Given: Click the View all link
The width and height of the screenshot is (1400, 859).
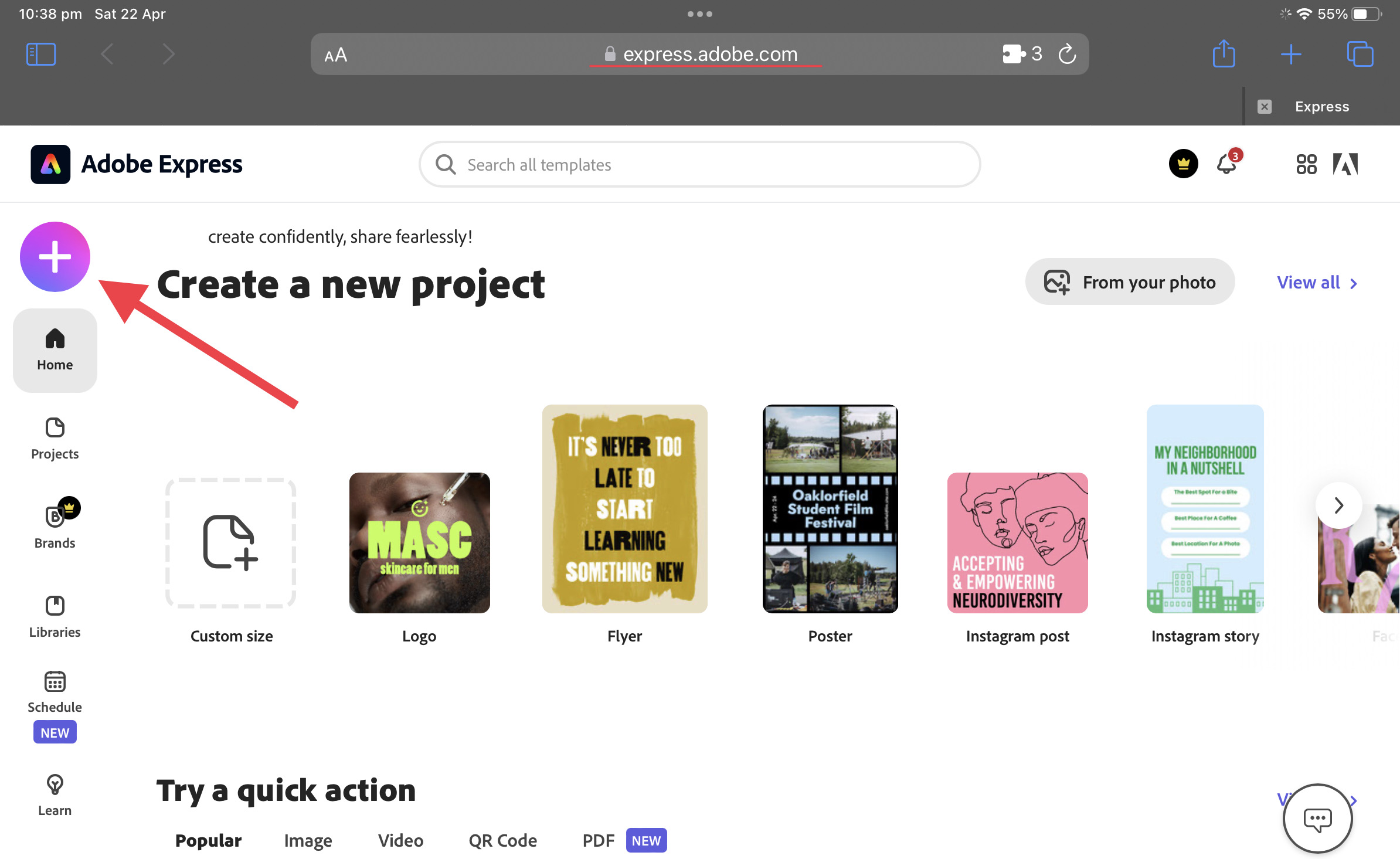Looking at the screenshot, I should click(1309, 282).
